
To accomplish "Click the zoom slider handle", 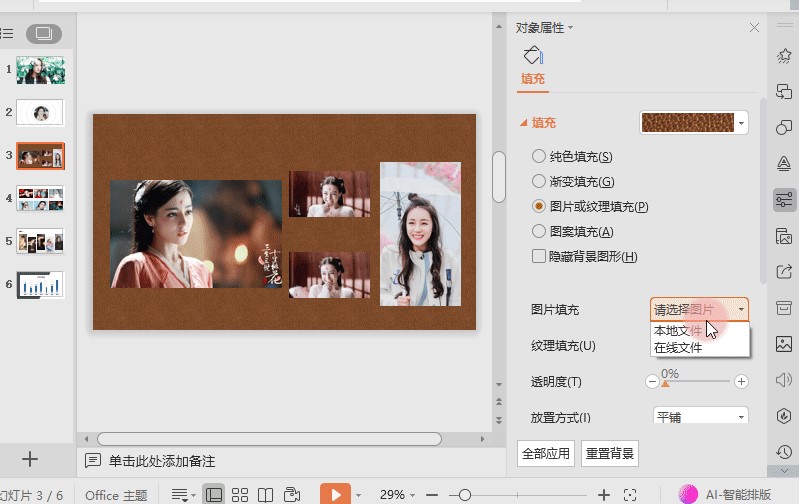I will [464, 495].
